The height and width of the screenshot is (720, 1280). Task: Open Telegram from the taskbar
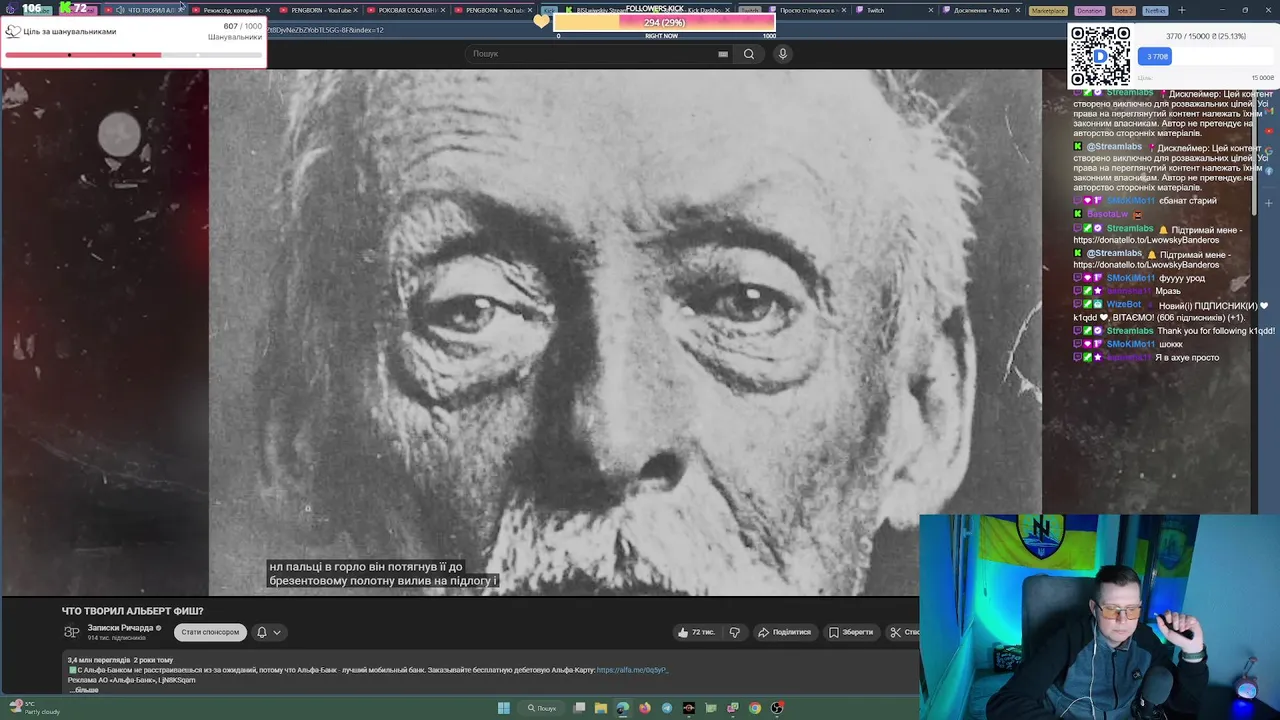click(x=667, y=708)
